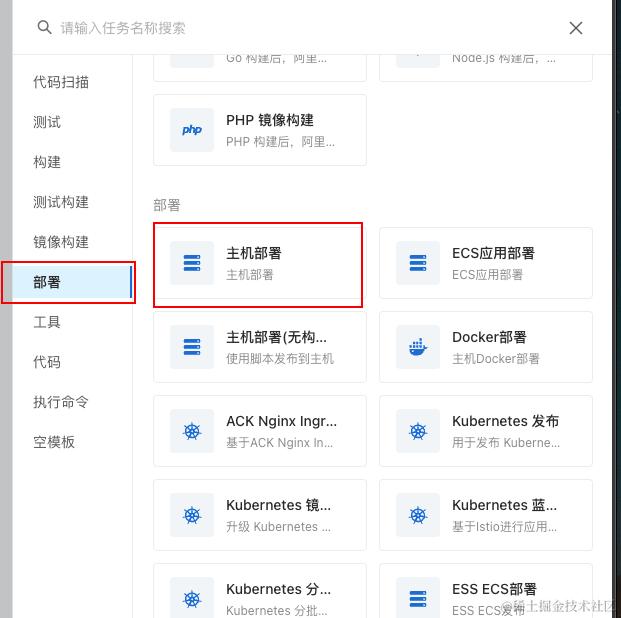Screen dimensions: 621x618
Task: Choose the ESS ECS部署 task title
Action: (x=494, y=589)
